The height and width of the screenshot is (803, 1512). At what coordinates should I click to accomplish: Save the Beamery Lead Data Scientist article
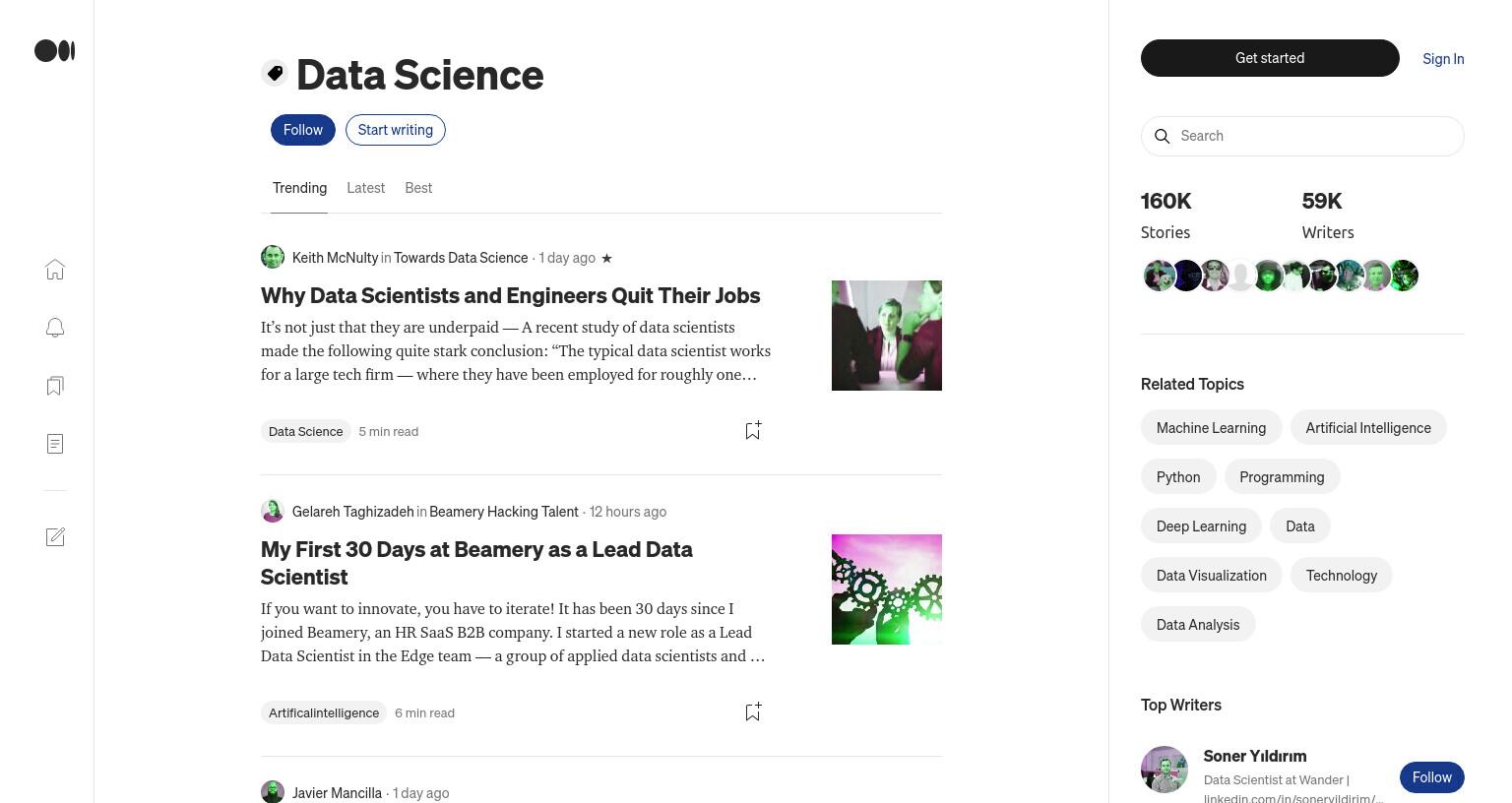(753, 711)
